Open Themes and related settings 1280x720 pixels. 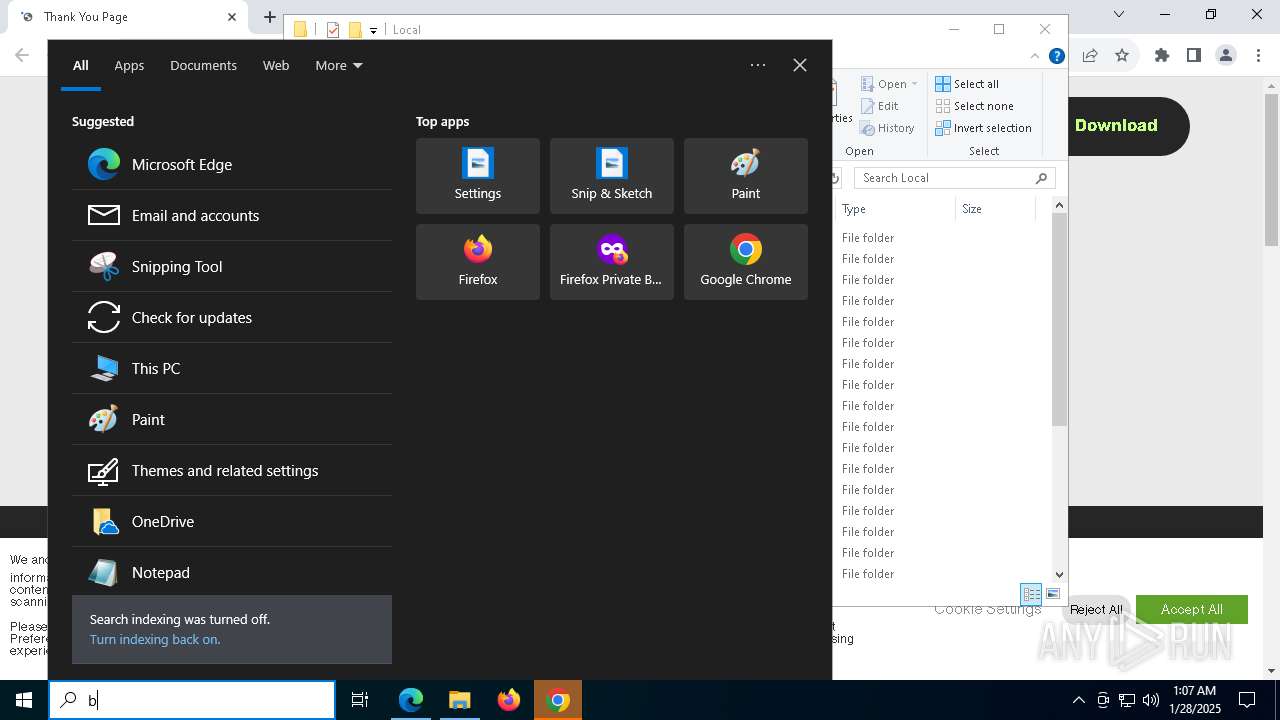232,470
